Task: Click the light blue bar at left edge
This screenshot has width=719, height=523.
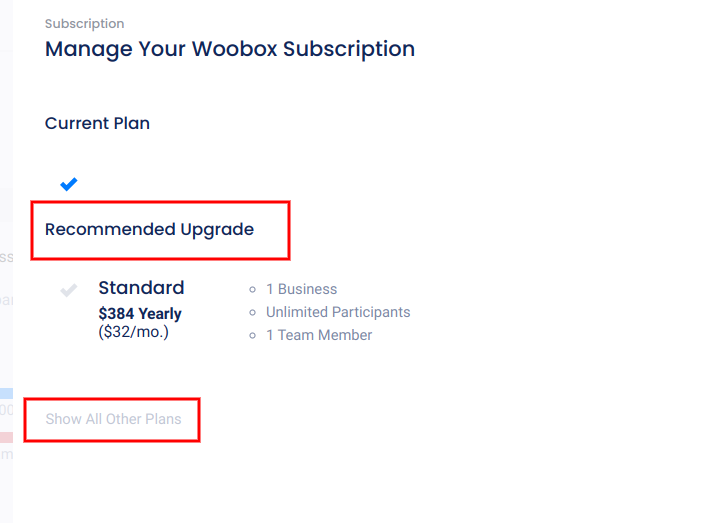Action: pyautogui.click(x=6, y=393)
